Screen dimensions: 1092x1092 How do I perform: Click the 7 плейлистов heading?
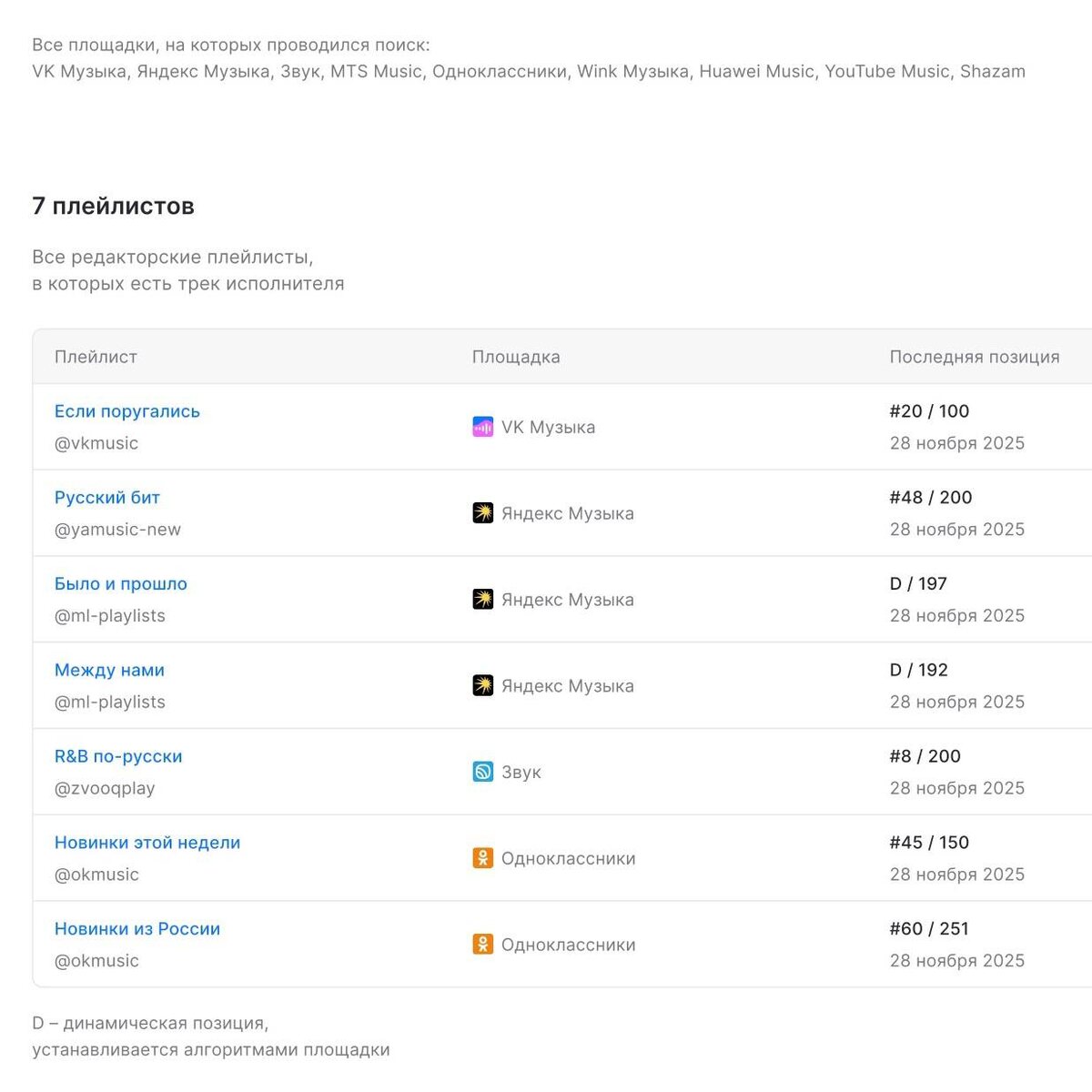click(x=113, y=207)
